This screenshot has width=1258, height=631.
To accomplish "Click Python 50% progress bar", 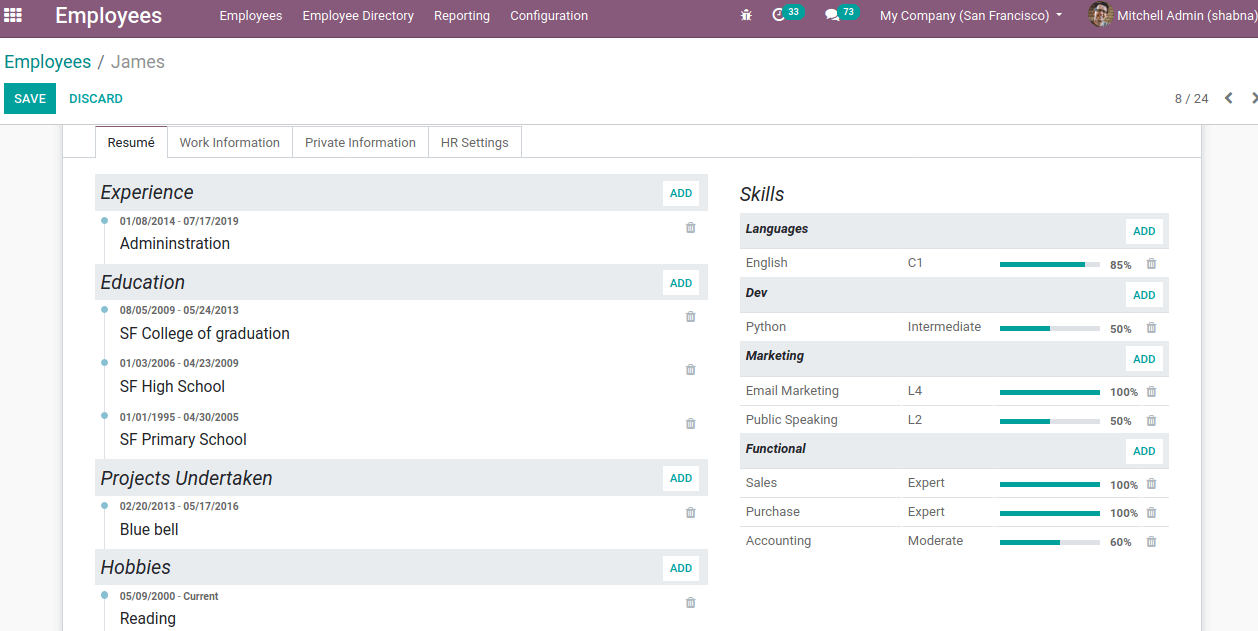I will pyautogui.click(x=1050, y=328).
